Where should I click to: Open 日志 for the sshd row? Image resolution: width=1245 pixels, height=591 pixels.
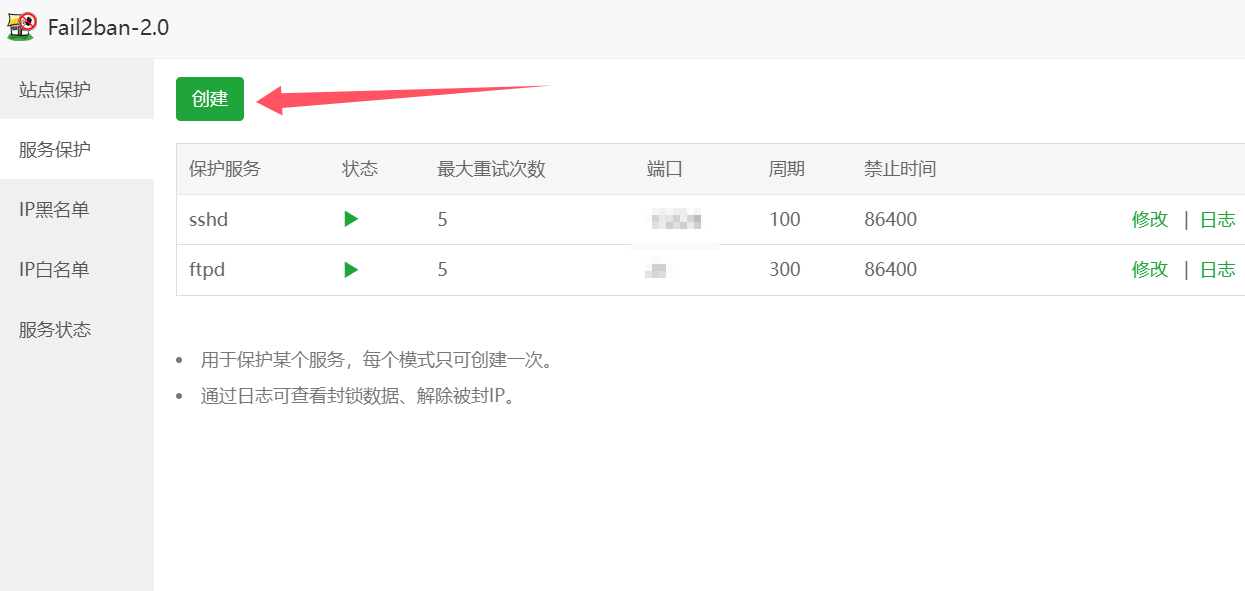click(x=1217, y=220)
